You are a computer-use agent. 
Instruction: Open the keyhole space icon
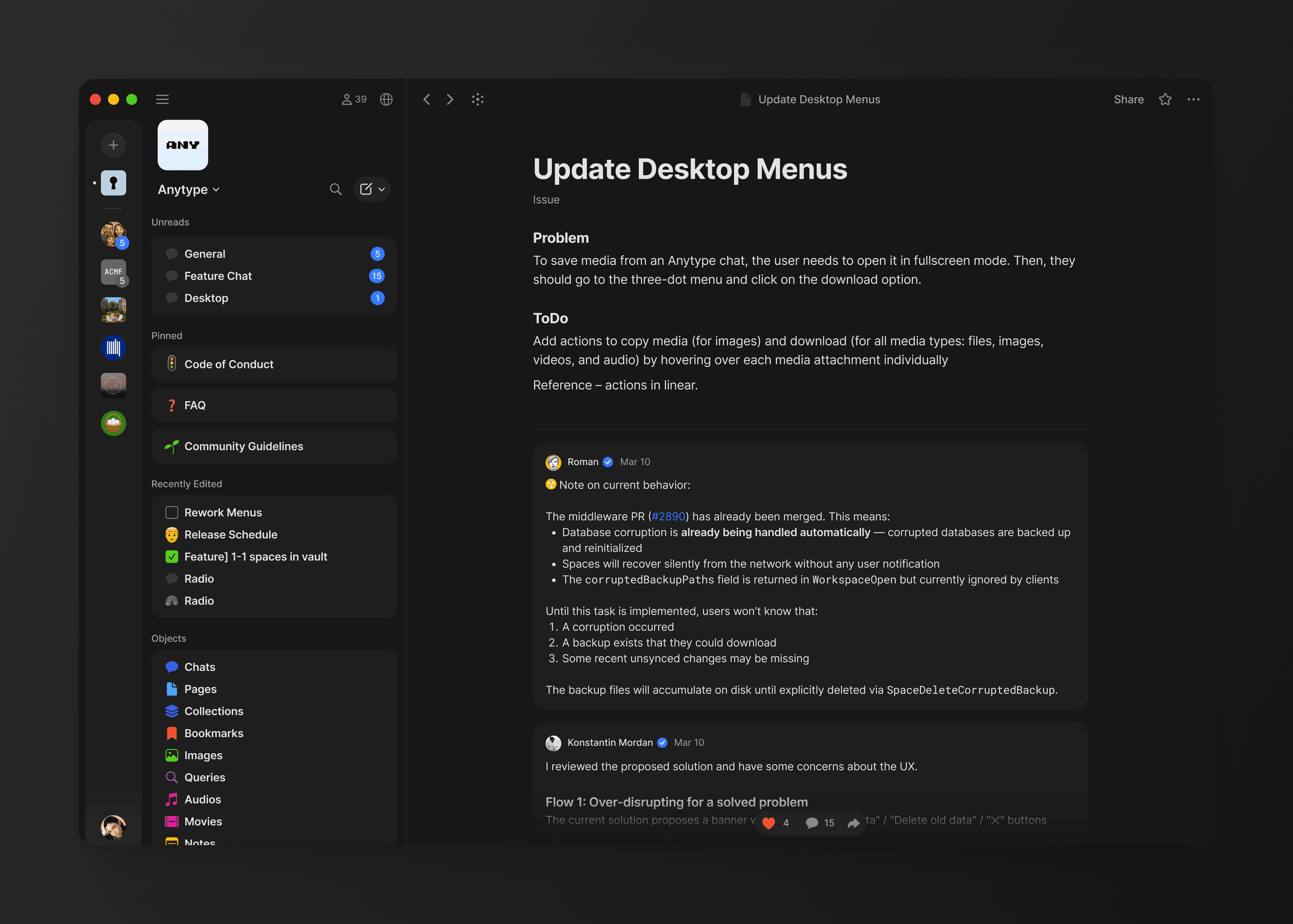[x=113, y=183]
